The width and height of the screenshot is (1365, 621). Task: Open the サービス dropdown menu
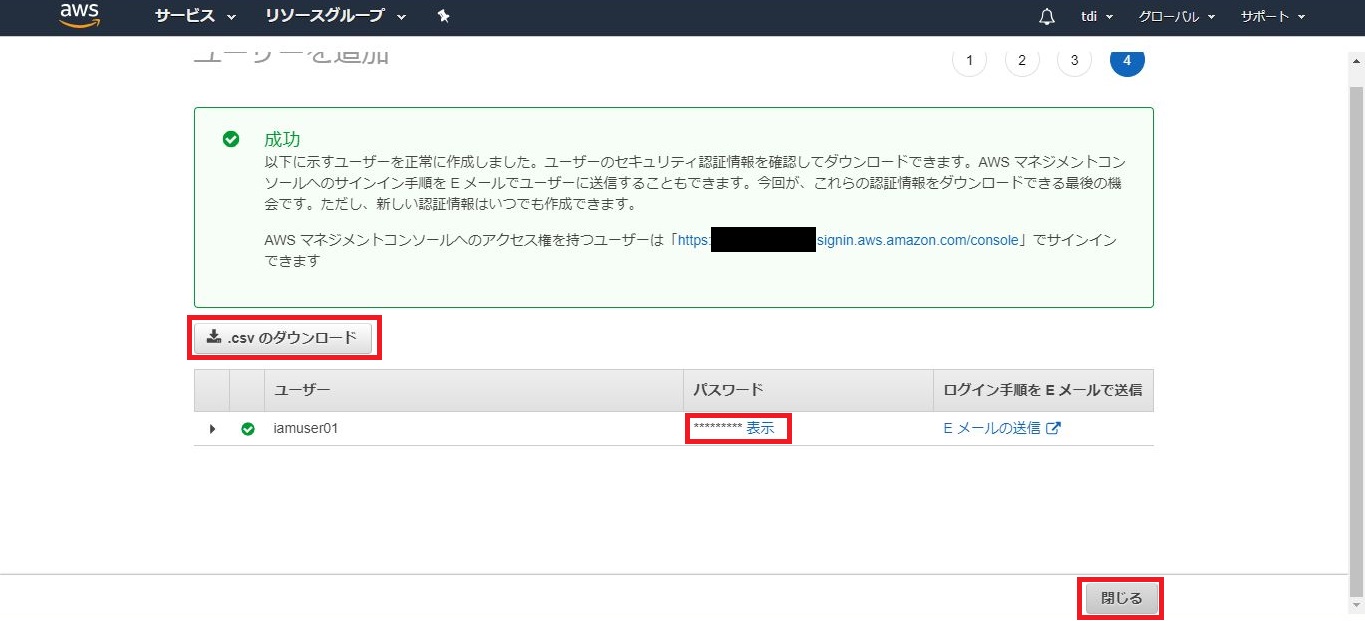click(x=195, y=17)
